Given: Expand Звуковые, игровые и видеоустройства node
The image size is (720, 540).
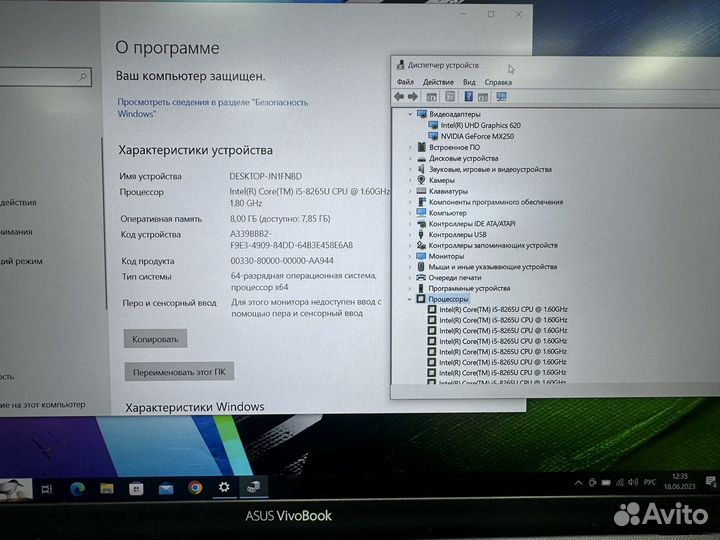Looking at the screenshot, I should point(410,169).
